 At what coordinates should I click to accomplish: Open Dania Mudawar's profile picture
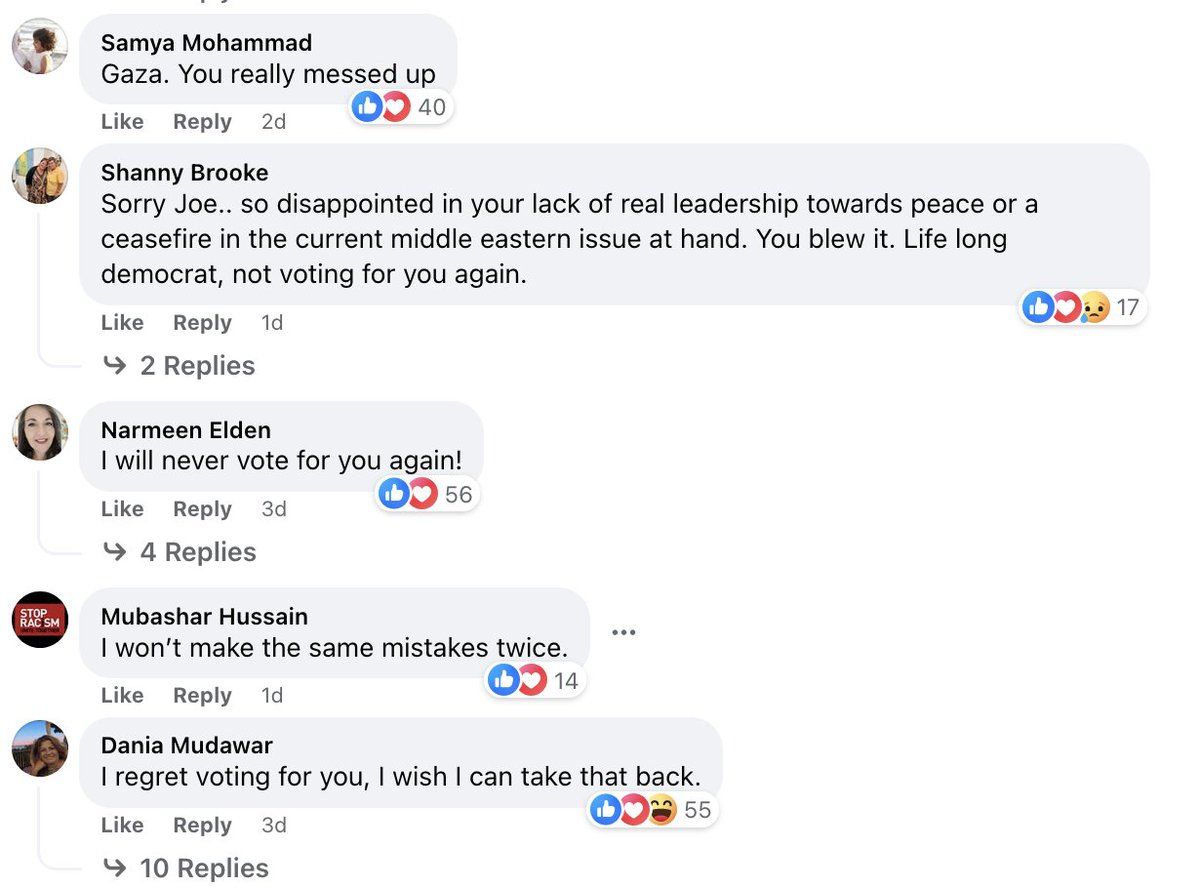40,748
